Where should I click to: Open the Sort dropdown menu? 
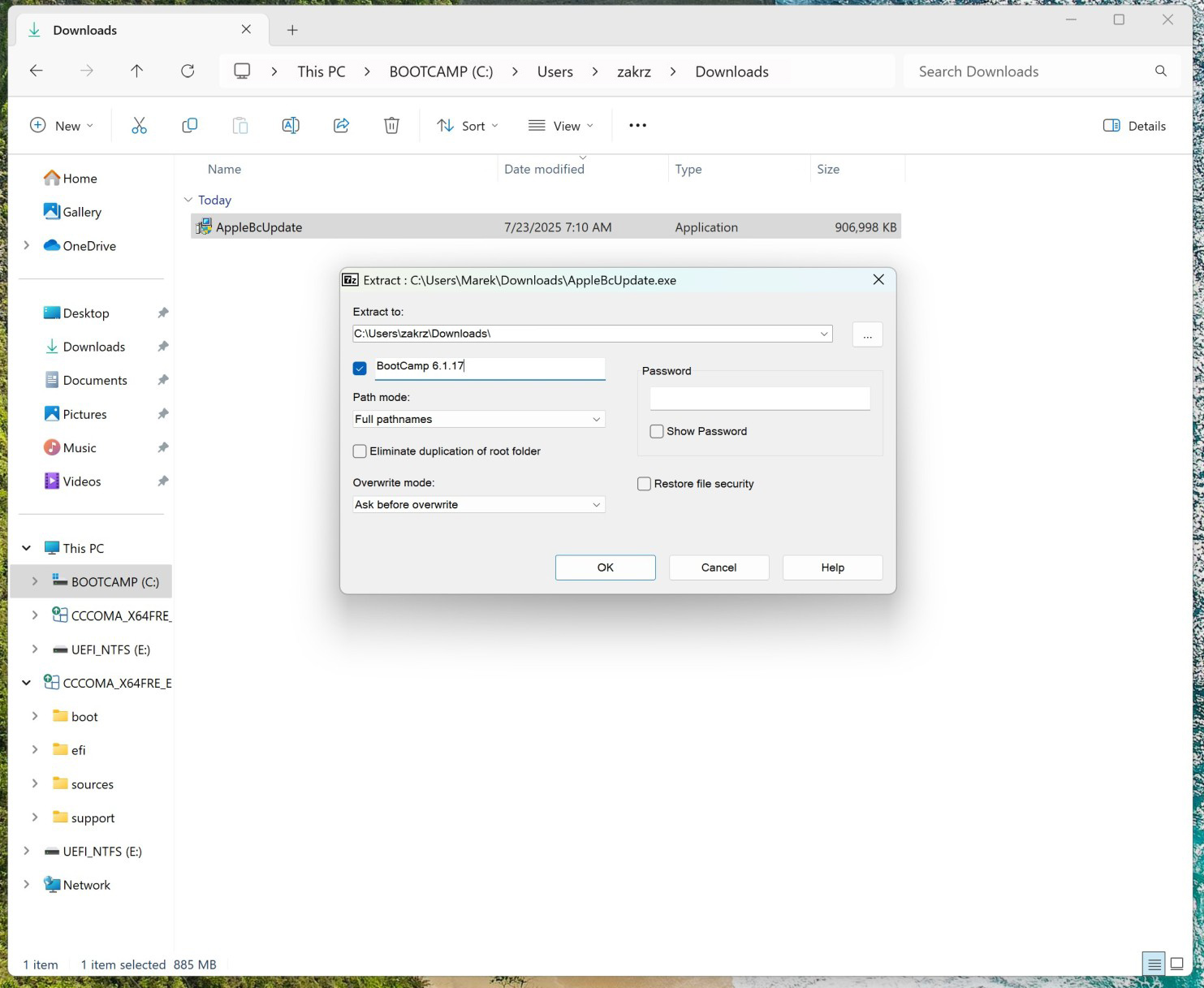(468, 125)
